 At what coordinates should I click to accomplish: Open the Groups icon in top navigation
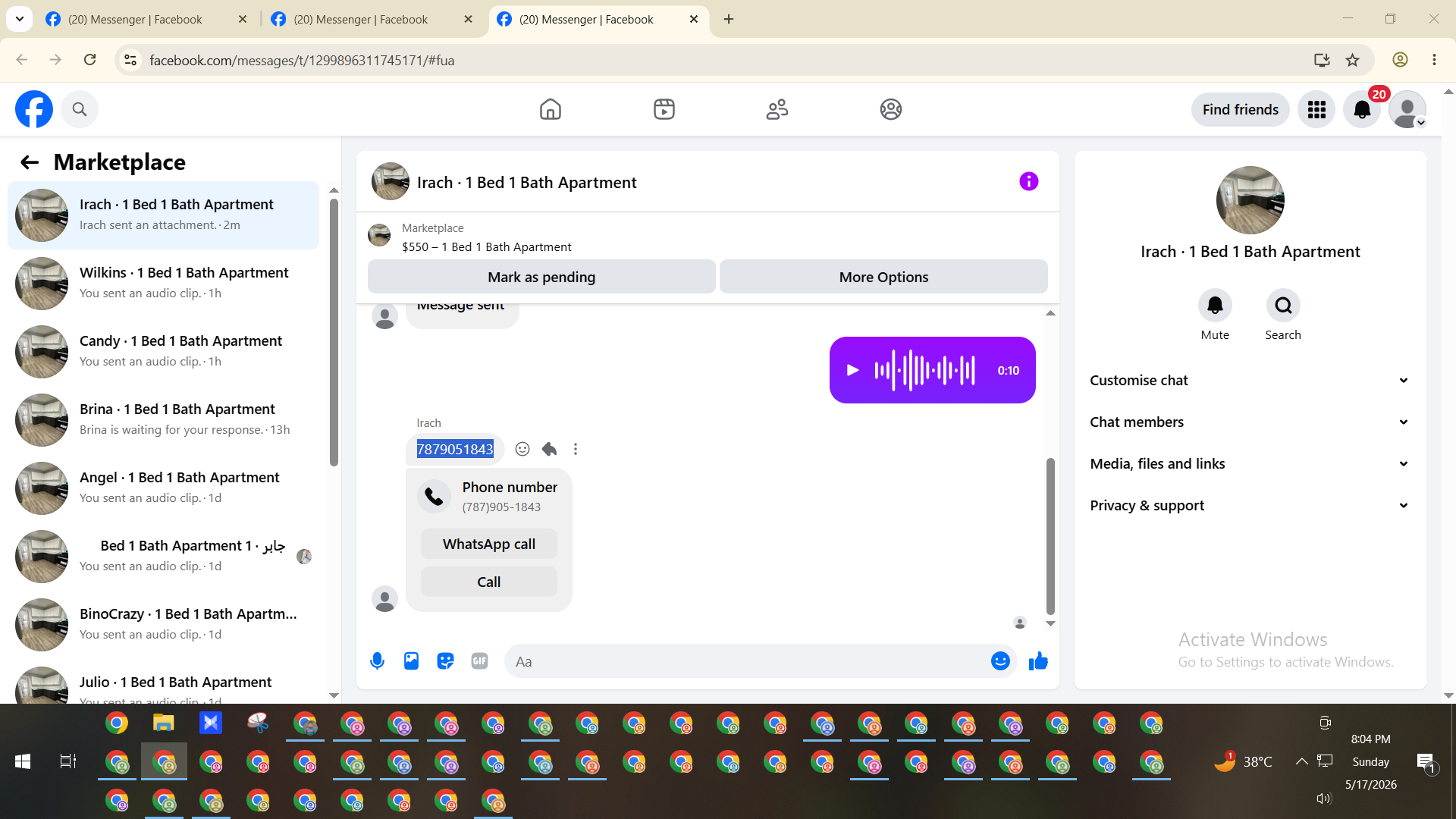(891, 109)
